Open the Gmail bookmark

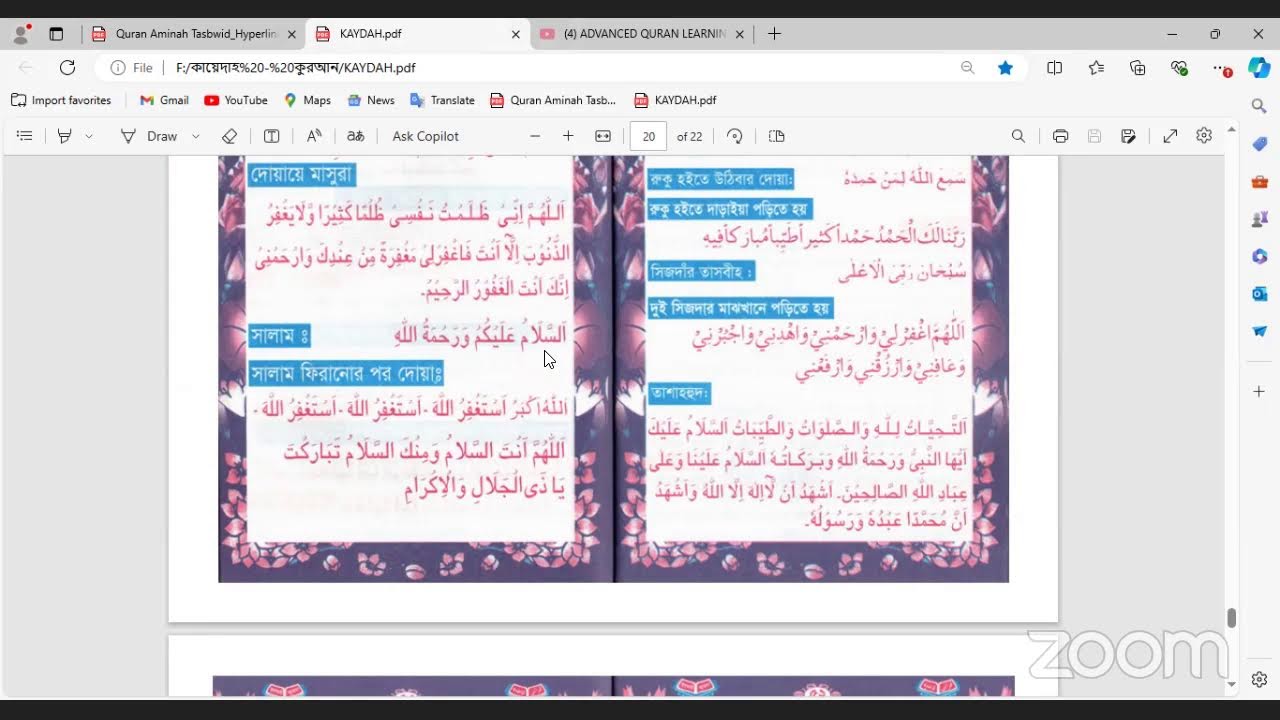point(164,100)
